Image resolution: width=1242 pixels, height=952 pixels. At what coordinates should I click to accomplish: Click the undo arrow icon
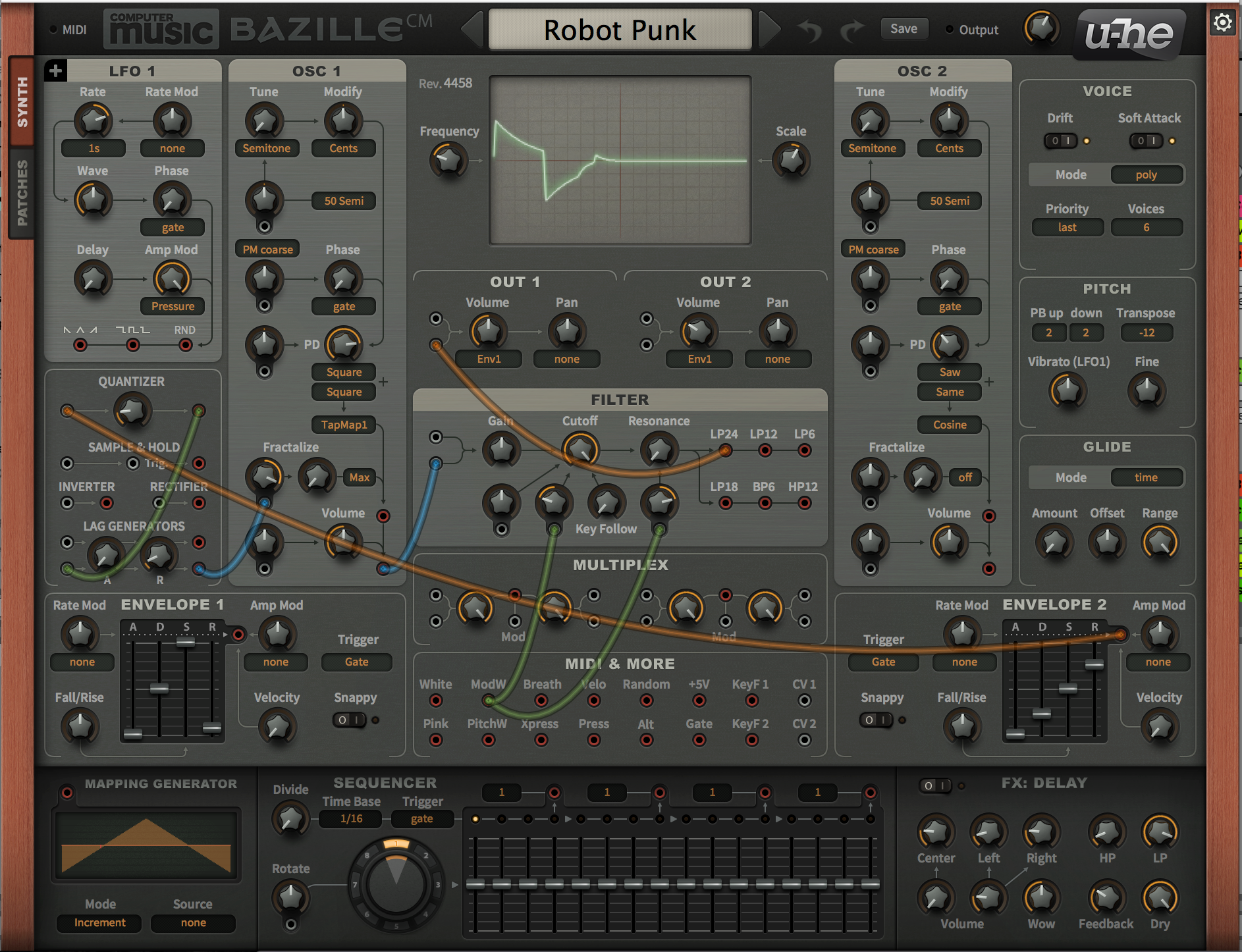click(810, 30)
